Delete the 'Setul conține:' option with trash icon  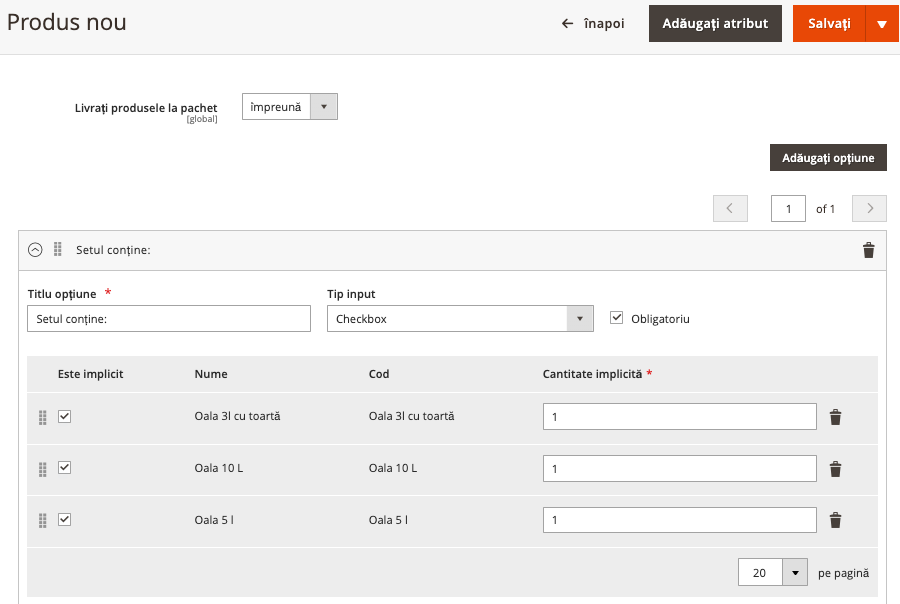coord(868,250)
